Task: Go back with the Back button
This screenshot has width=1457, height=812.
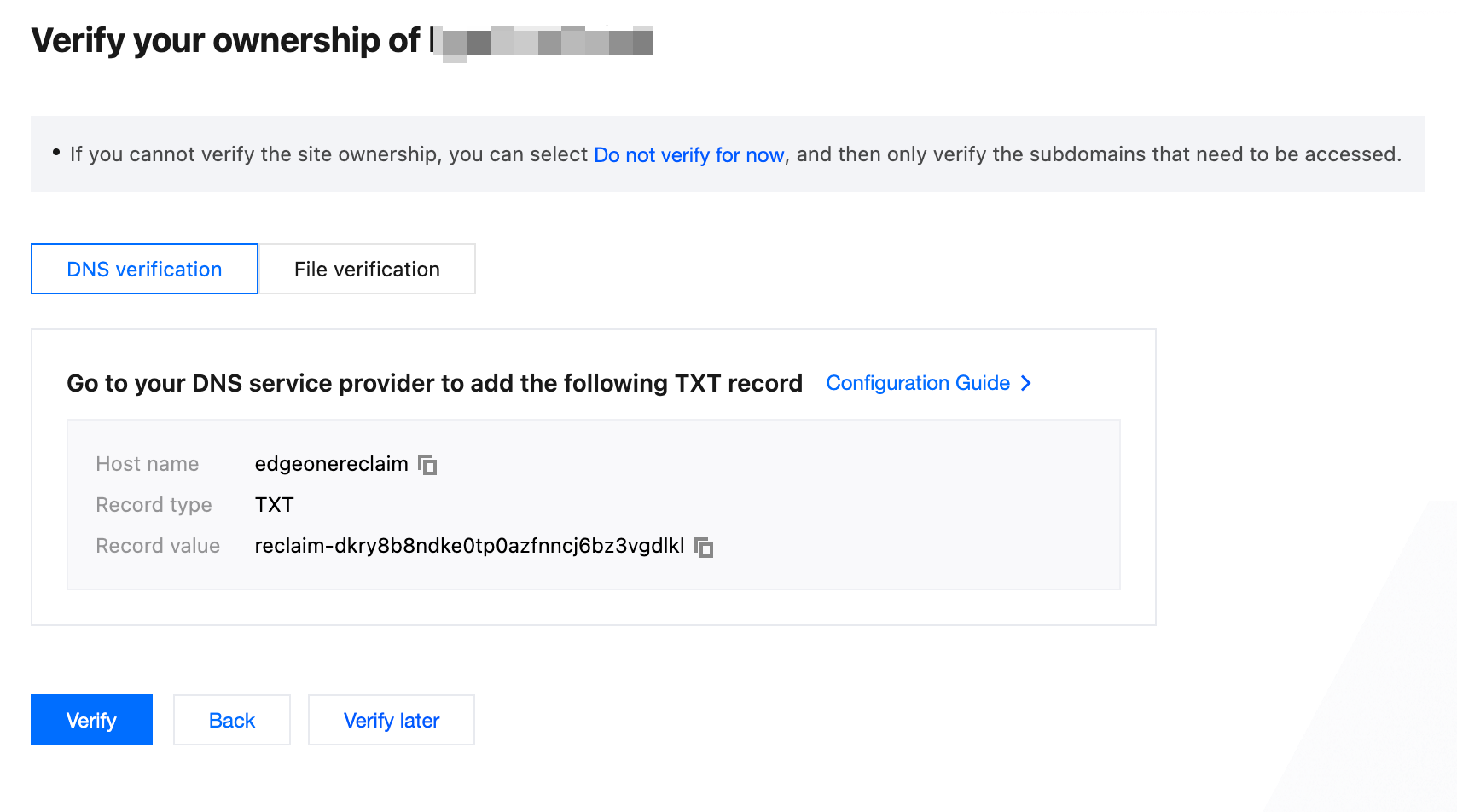Action: 232,720
